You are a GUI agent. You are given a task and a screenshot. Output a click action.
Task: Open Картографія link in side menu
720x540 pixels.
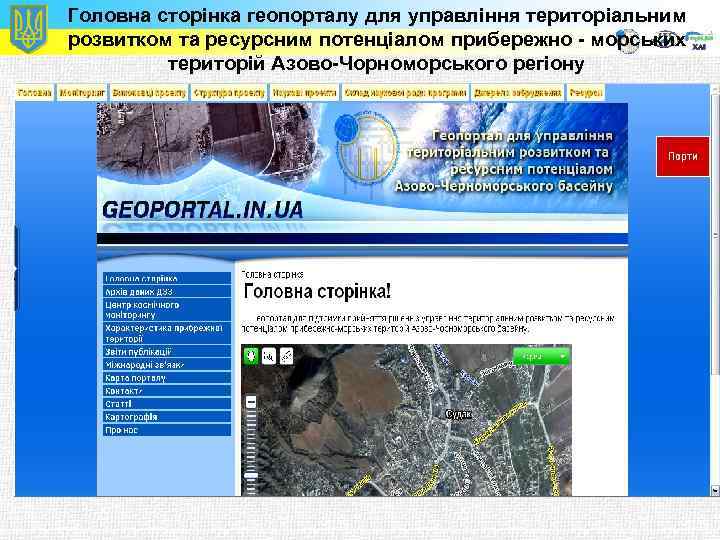pos(167,417)
